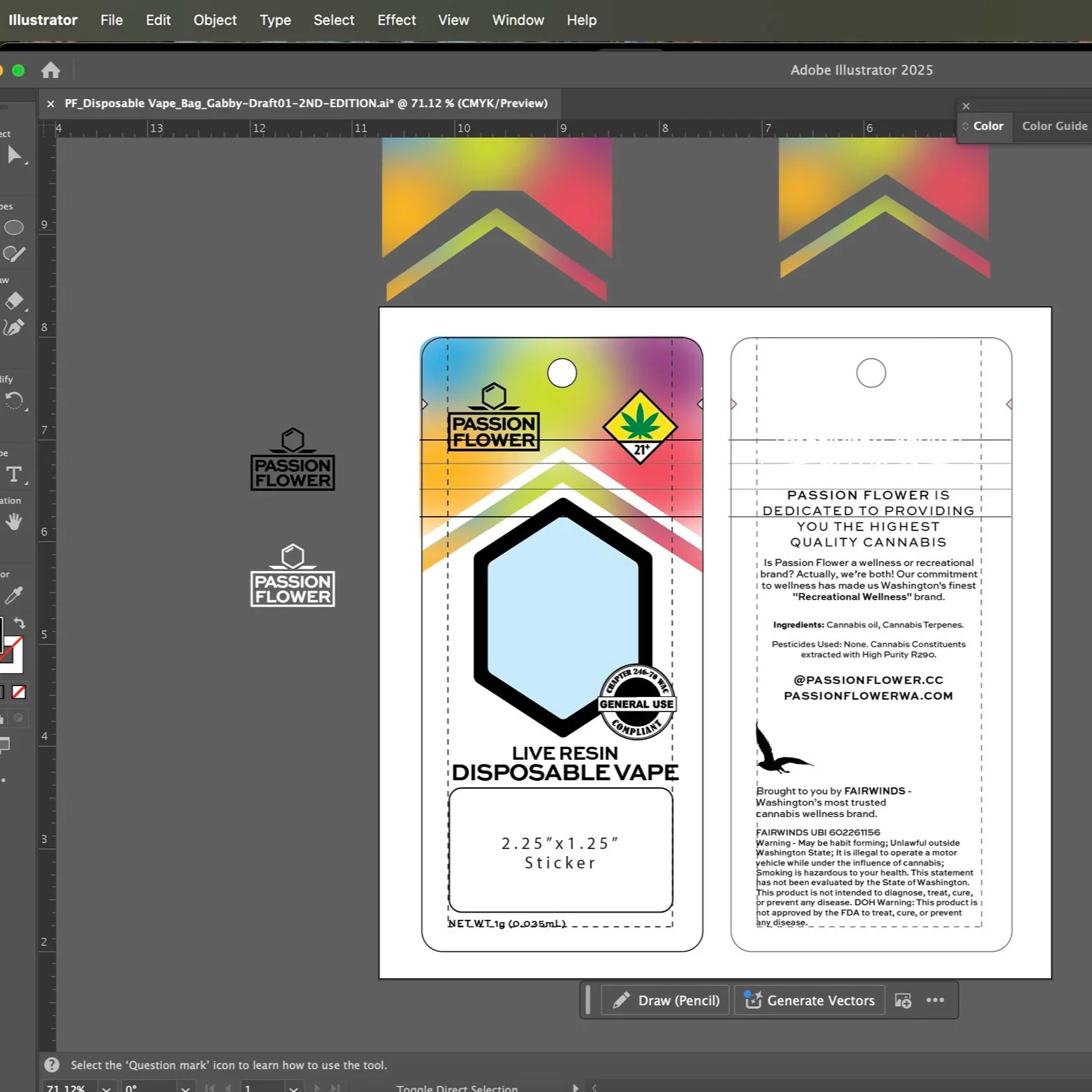Click the 21+ cannabis warning diamond
Image resolution: width=1092 pixels, height=1092 pixels.
(640, 427)
